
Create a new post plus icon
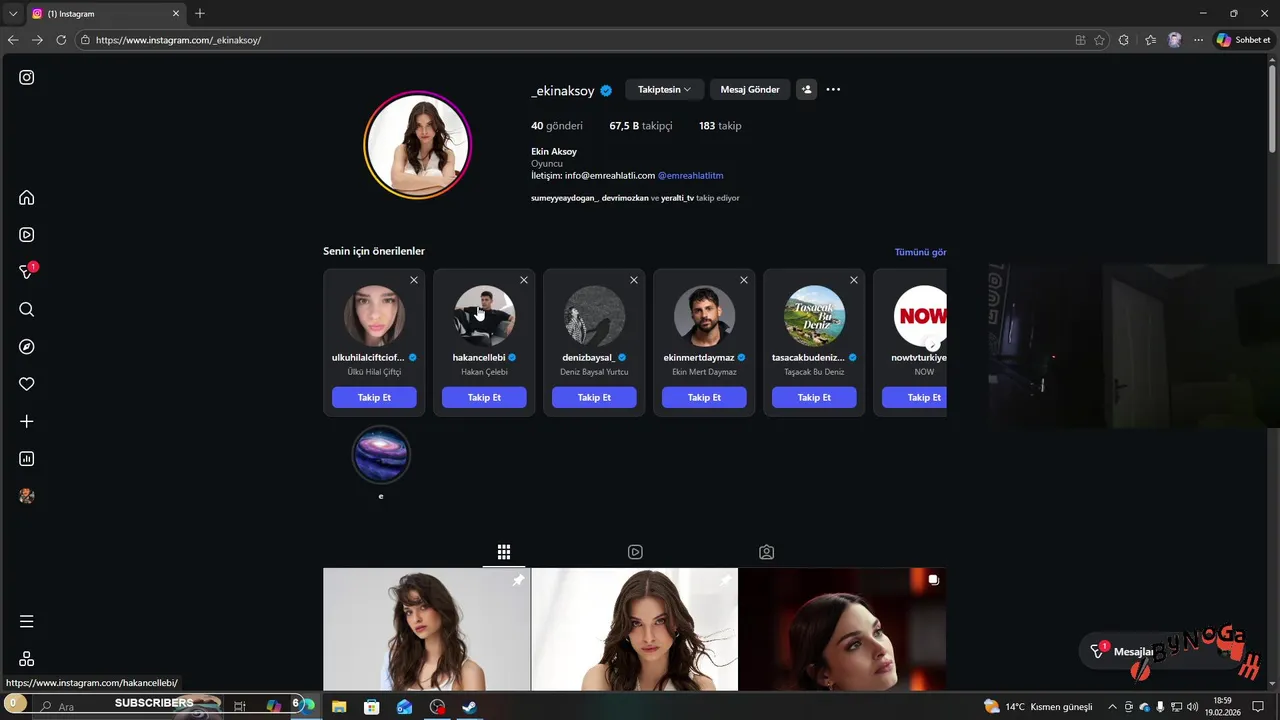tap(27, 421)
